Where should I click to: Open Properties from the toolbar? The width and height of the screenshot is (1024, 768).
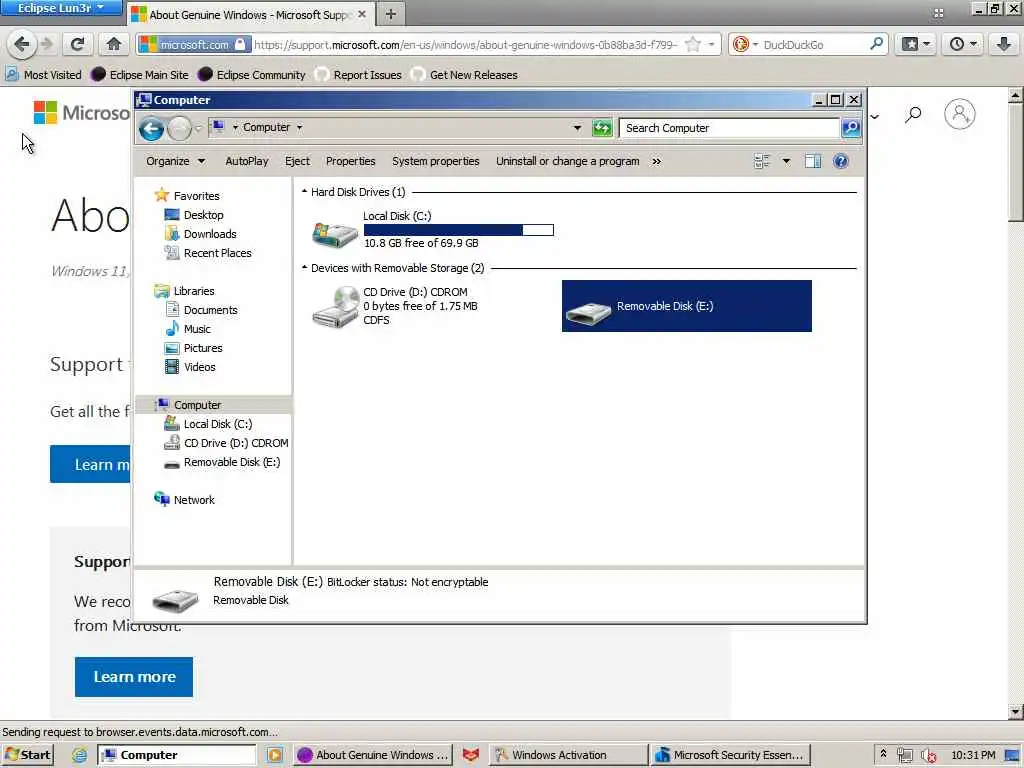click(x=351, y=161)
